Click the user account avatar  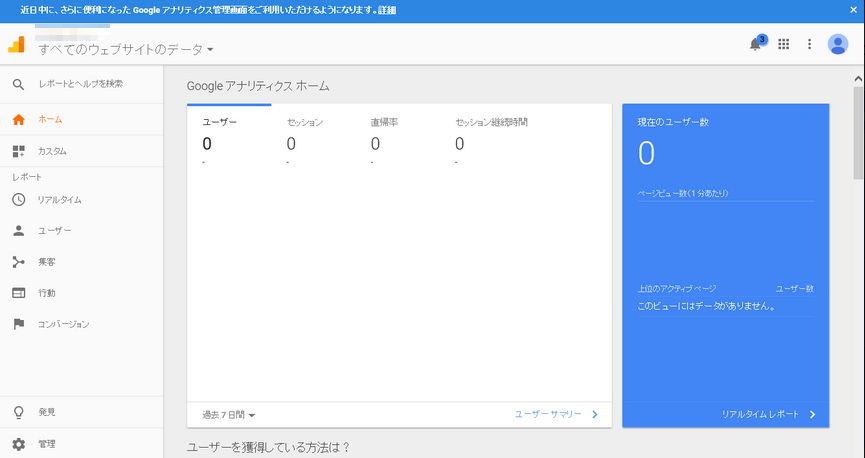[837, 44]
